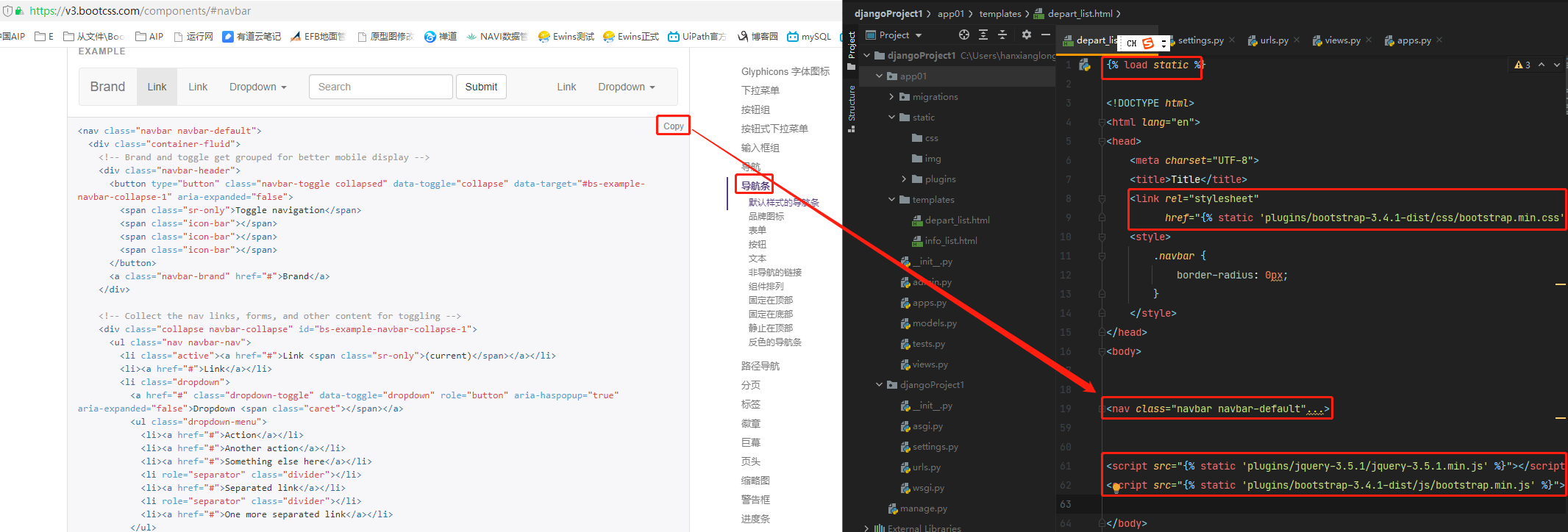Viewport: 1568px width, 532px height.
Task: Expand the External Libraries node arrow
Action: coord(867,528)
